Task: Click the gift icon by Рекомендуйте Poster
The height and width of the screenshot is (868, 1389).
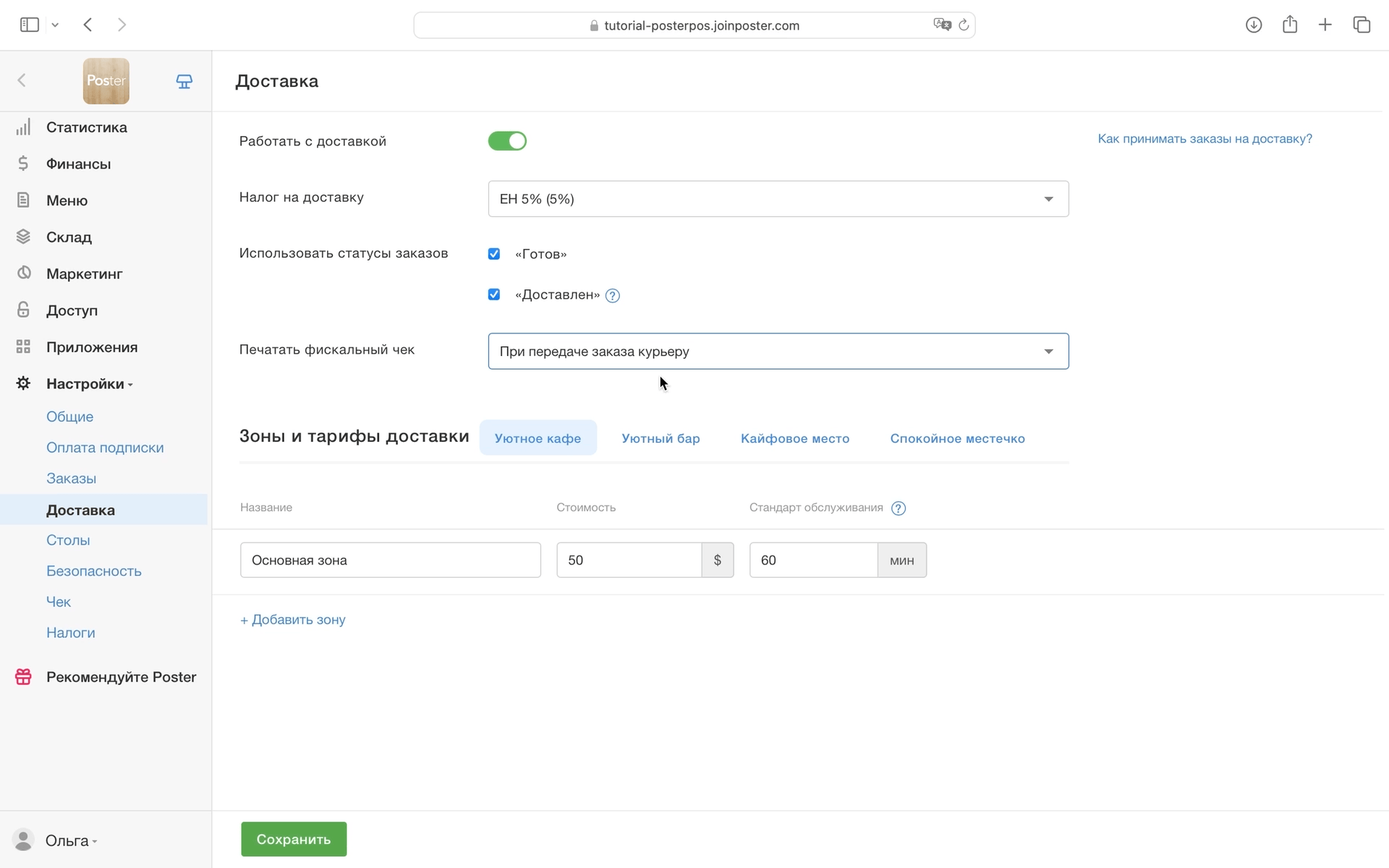Action: click(23, 677)
